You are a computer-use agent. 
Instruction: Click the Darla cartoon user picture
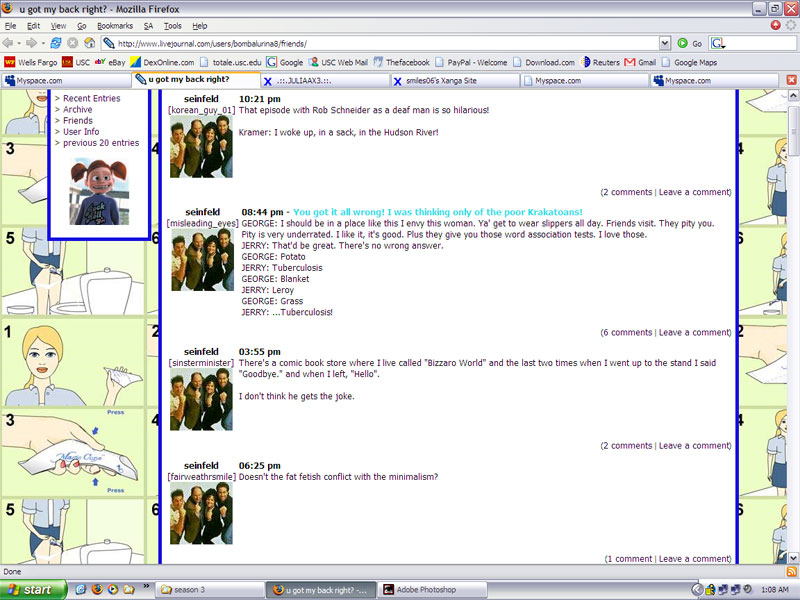(x=99, y=191)
